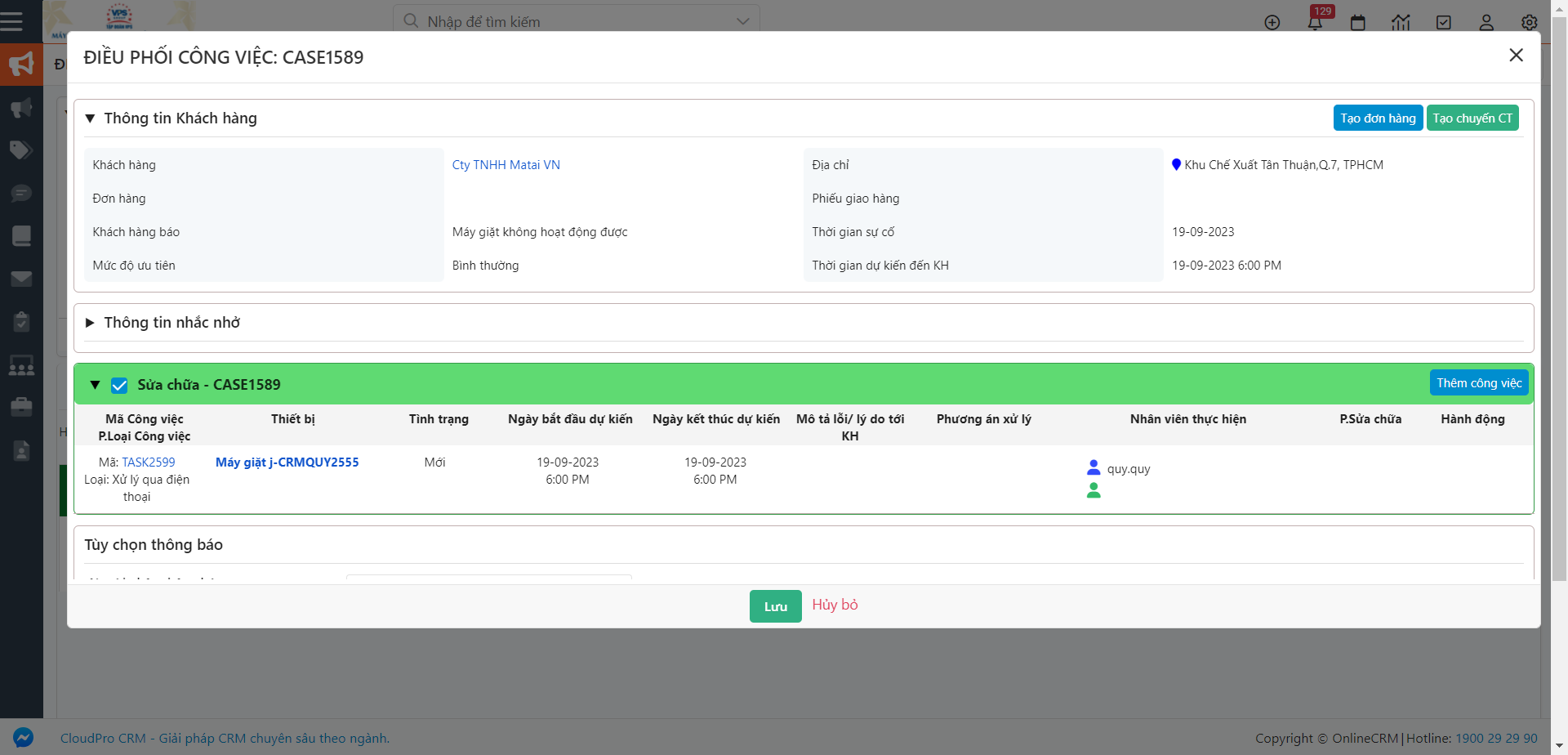1568x755 pixels.
Task: Open notifications bell with 129 badge
Action: pos(1315,21)
